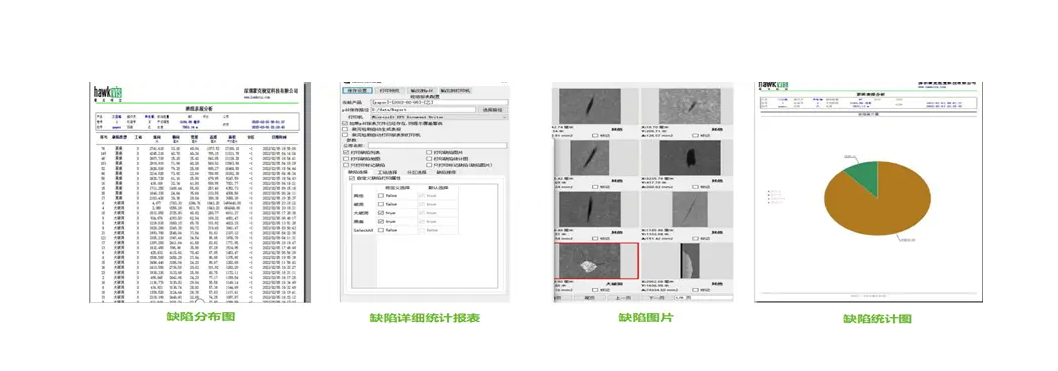
Task: Open the thin diagonal scratch defect thumbnail
Action: coord(690,209)
